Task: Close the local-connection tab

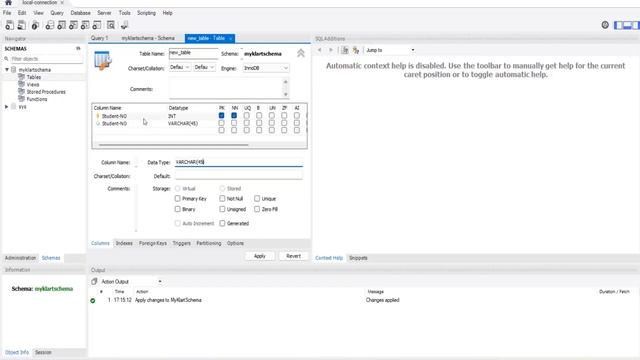Action: pos(62,2)
